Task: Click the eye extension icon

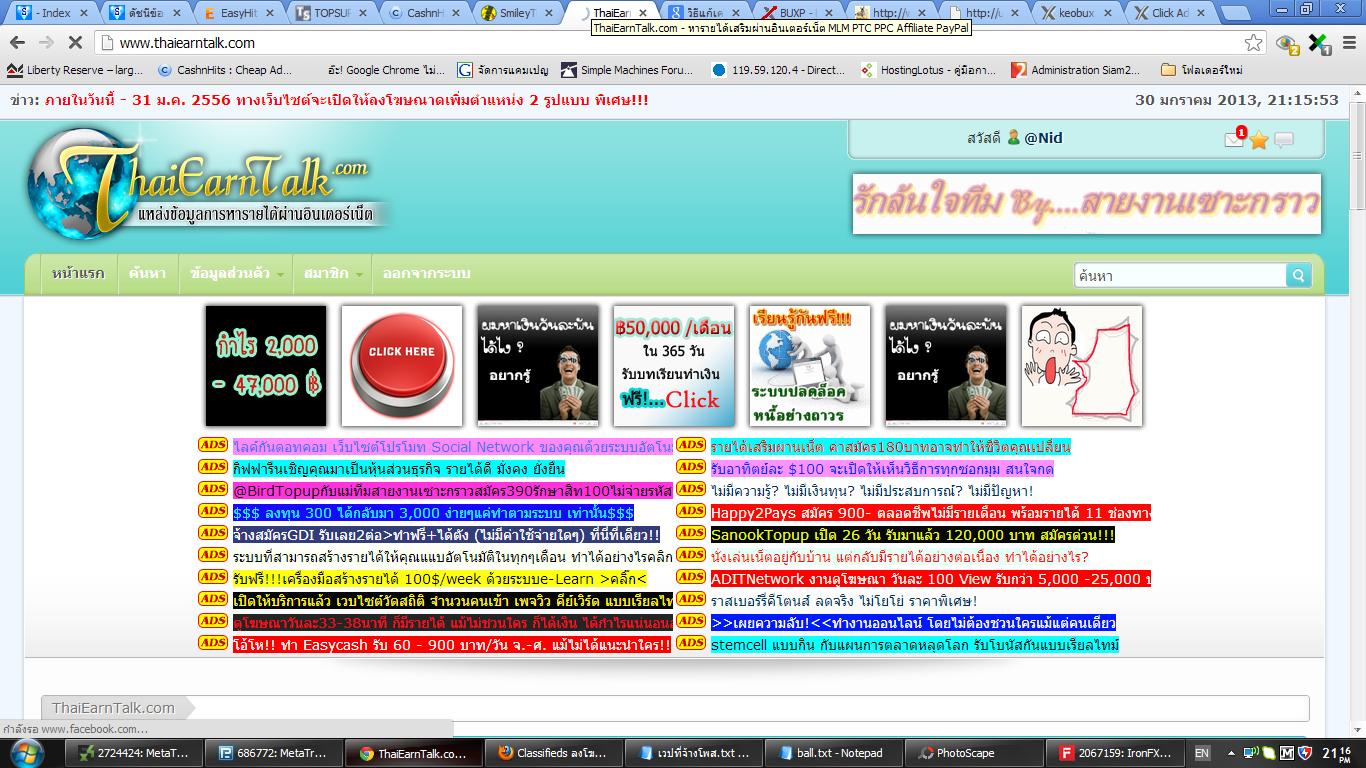Action: coord(1287,43)
